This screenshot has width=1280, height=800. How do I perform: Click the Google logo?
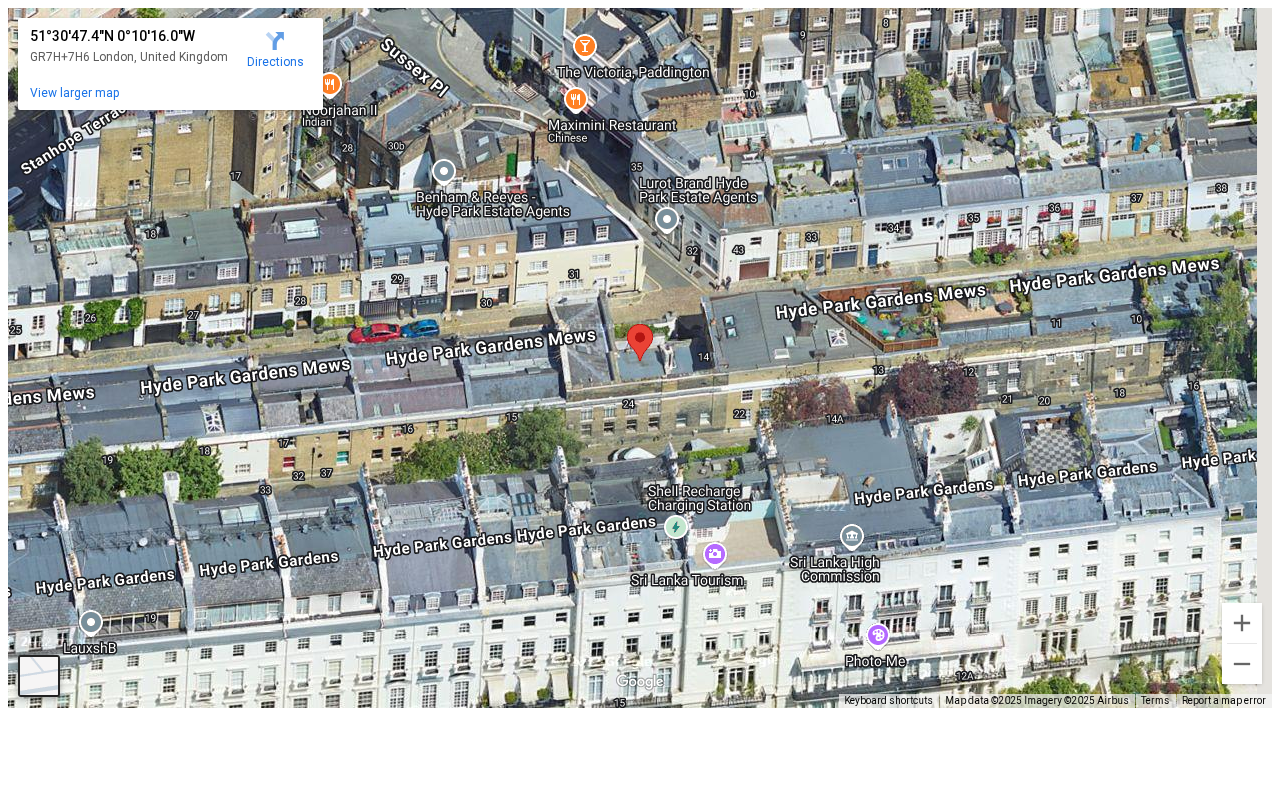coord(640,681)
